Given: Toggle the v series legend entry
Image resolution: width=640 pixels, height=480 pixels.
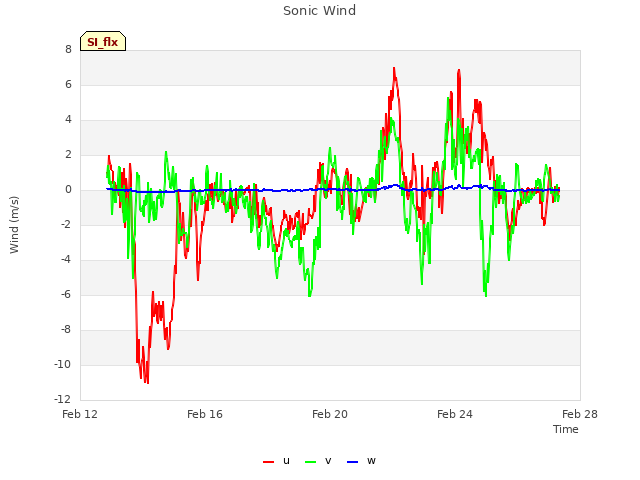Looking at the screenshot, I should [318, 461].
